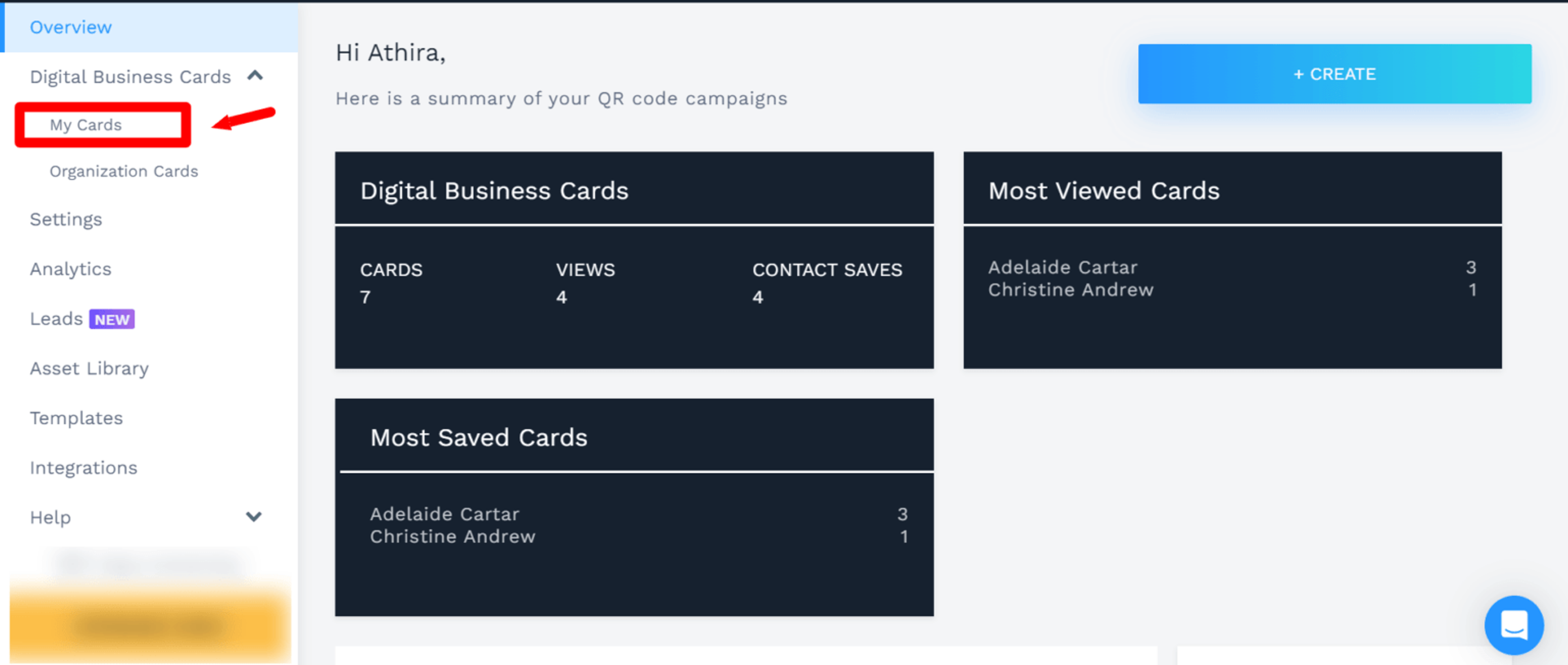This screenshot has width=1568, height=665.
Task: Open the My Cards menu entry
Action: point(85,125)
